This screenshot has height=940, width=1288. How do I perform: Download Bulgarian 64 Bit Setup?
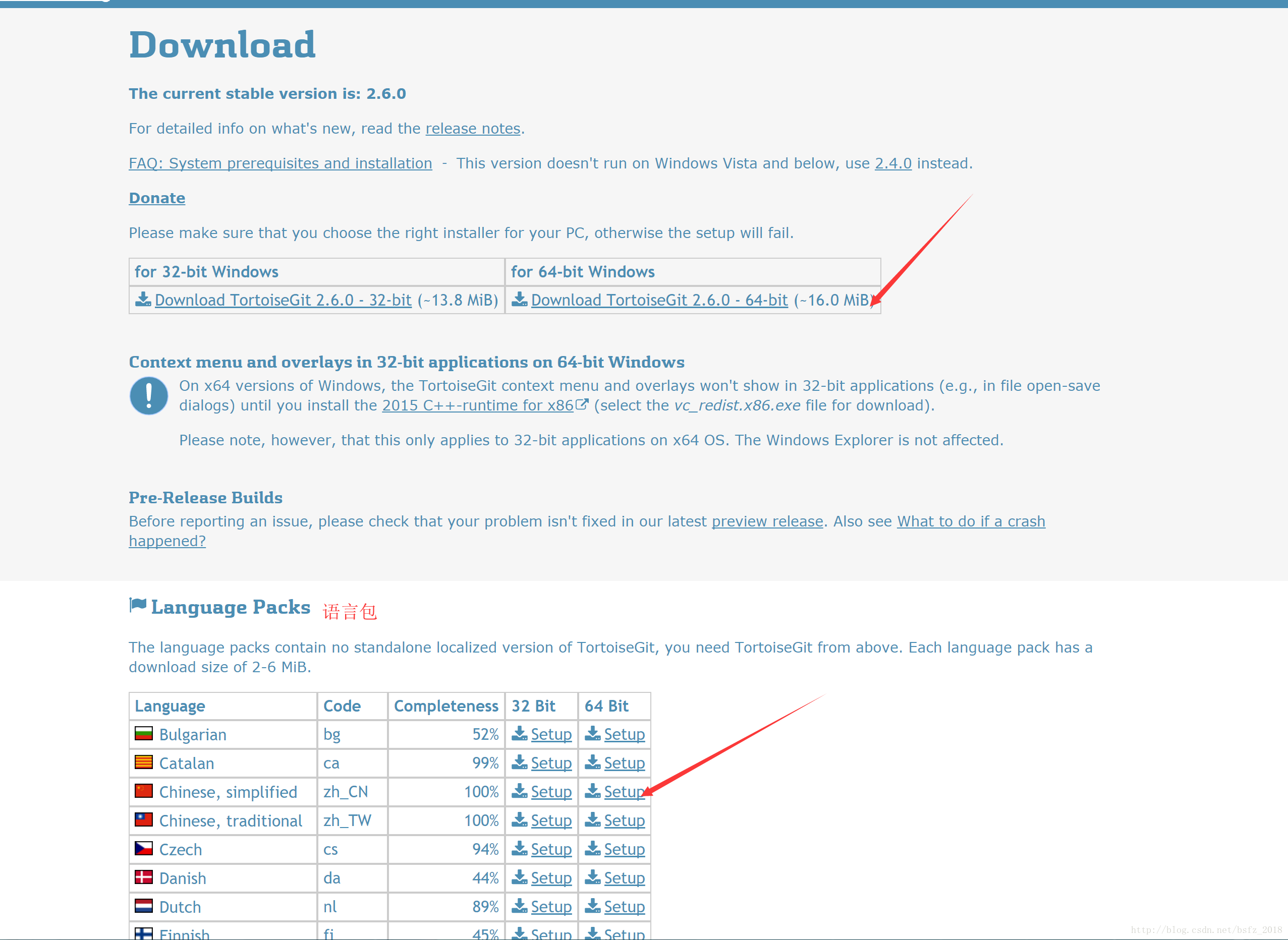click(625, 735)
